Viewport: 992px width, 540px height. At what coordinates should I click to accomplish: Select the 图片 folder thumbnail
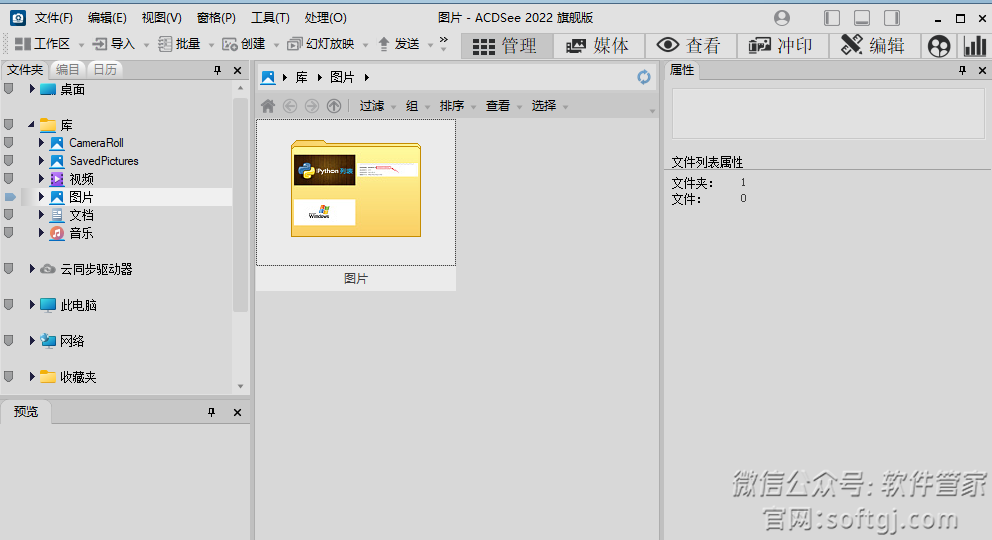(356, 192)
